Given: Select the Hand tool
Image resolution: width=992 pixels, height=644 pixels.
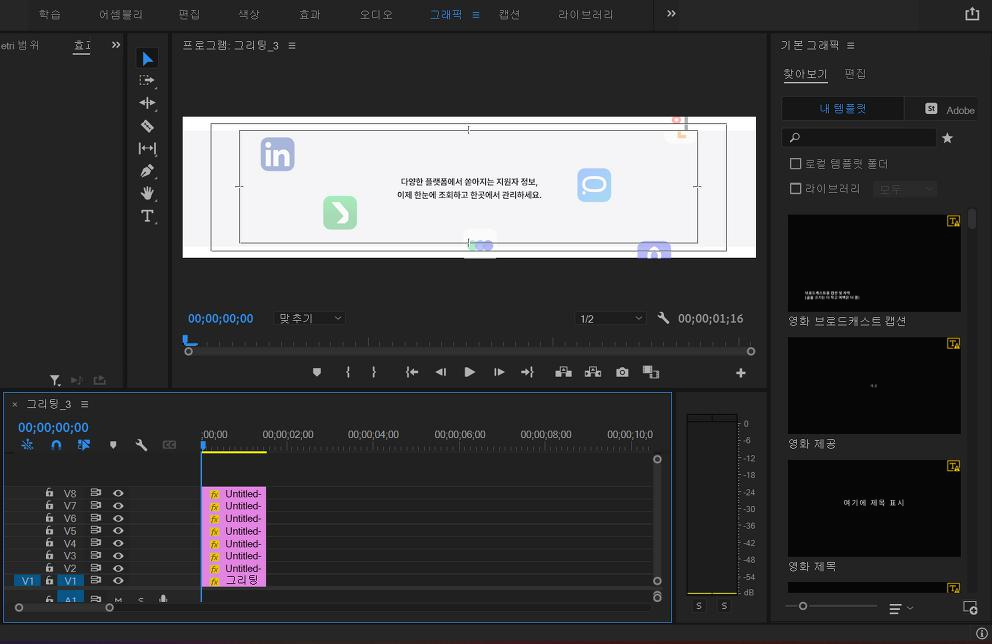Looking at the screenshot, I should coord(147,193).
